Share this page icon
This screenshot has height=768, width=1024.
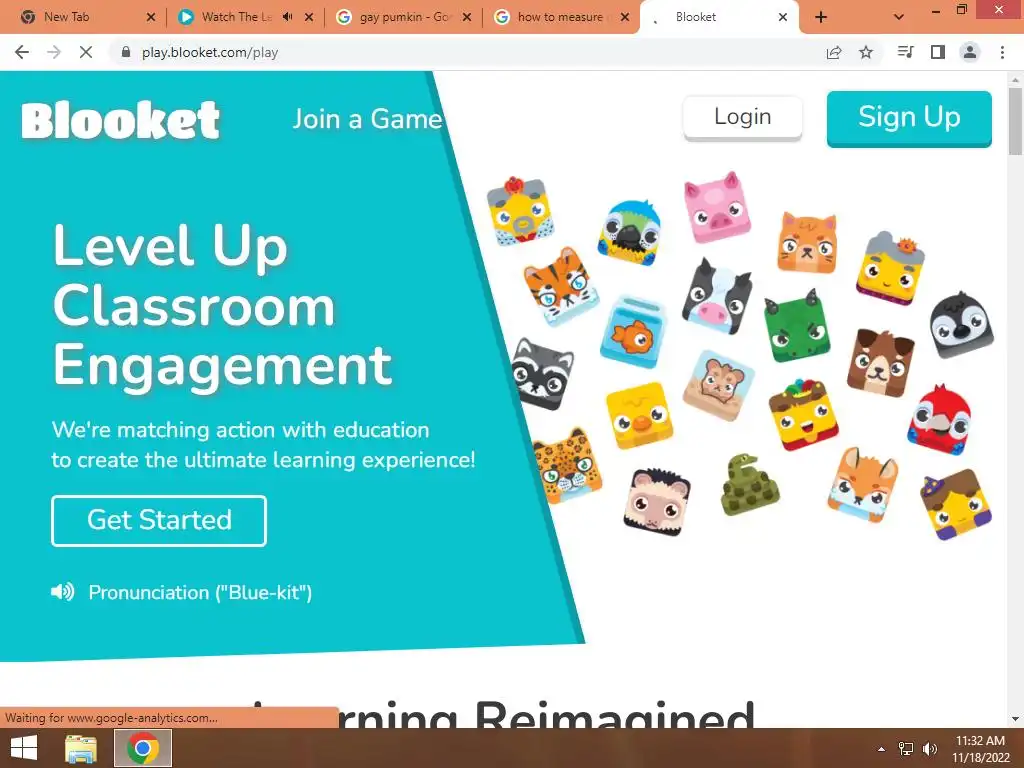coord(834,52)
